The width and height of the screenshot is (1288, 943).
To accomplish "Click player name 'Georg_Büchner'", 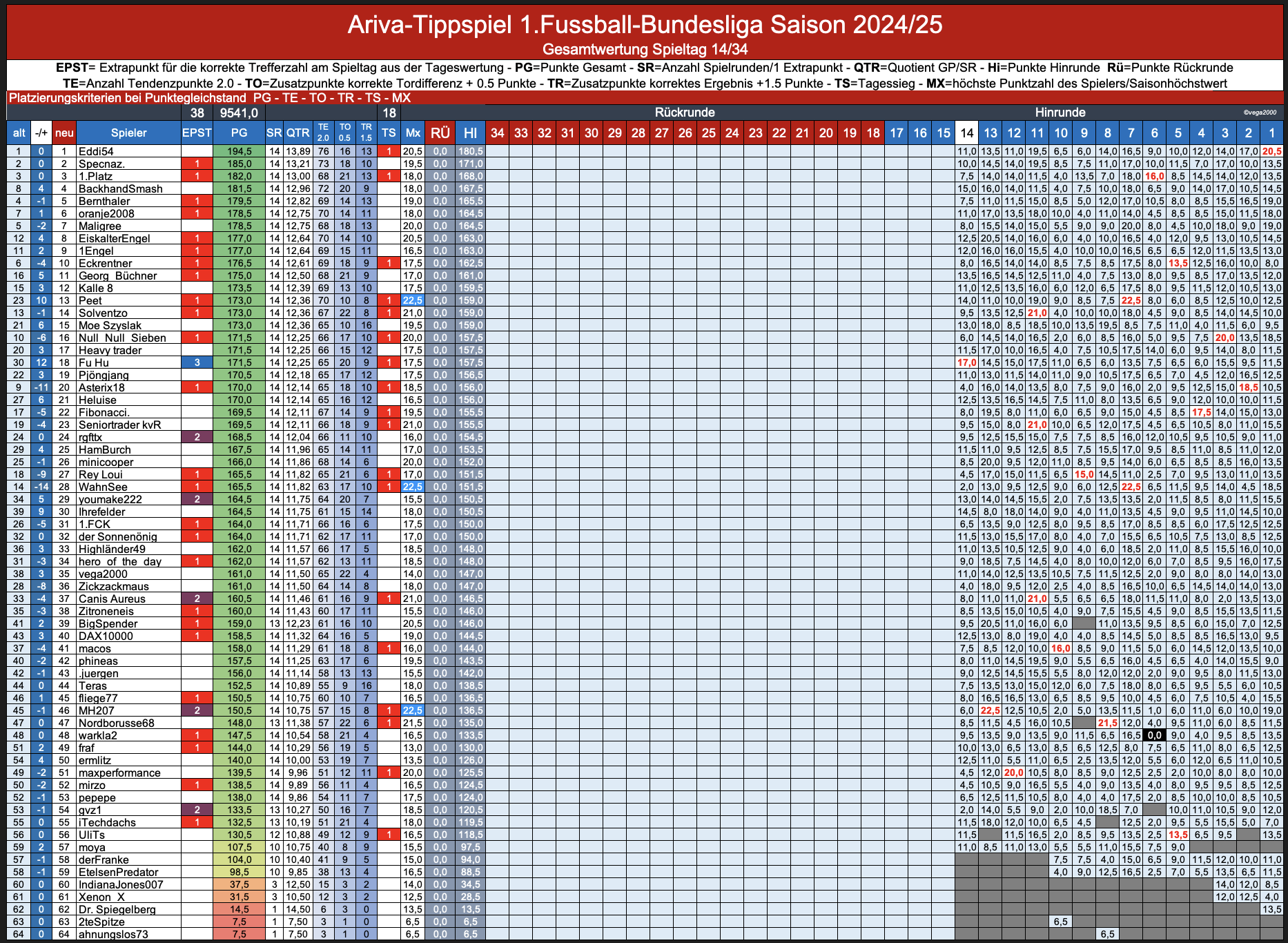I will pyautogui.click(x=118, y=275).
